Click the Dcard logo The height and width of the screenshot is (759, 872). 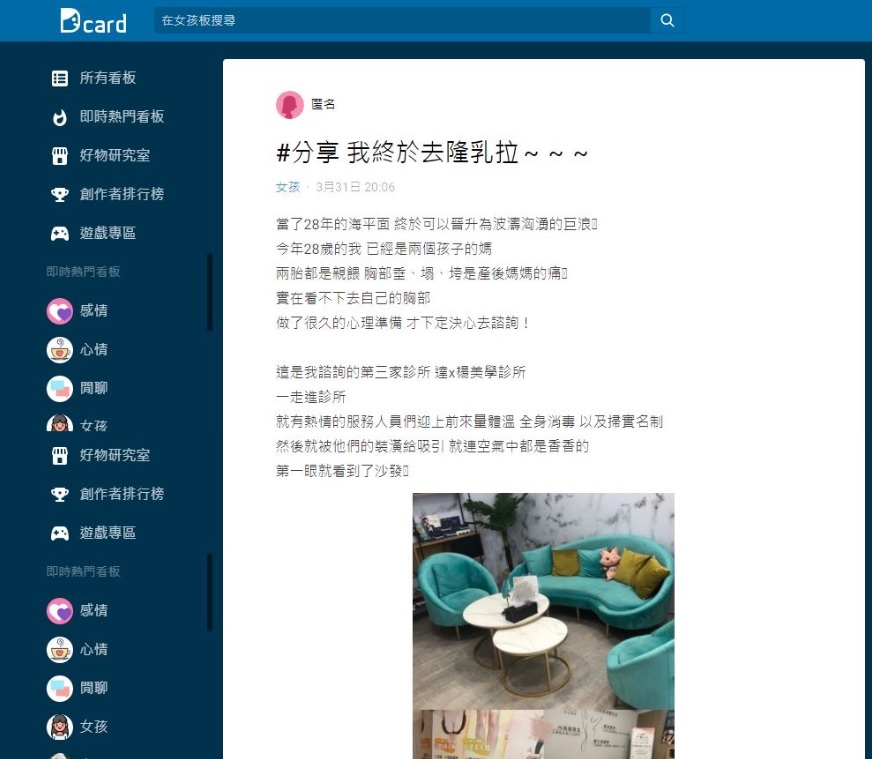(93, 21)
